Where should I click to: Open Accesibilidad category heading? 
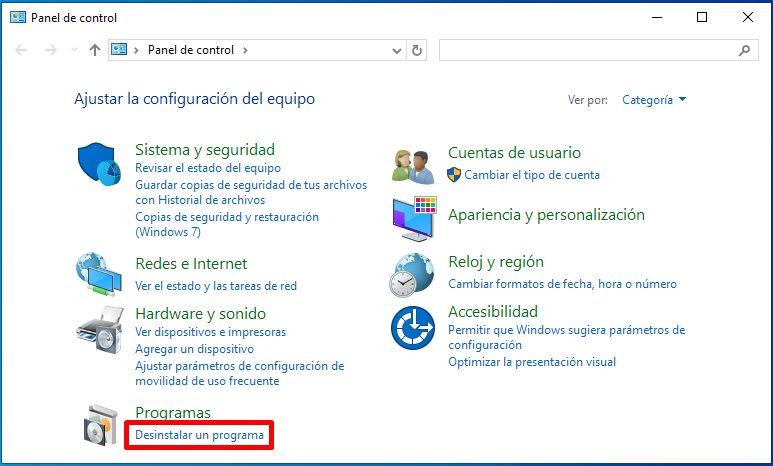click(x=493, y=312)
